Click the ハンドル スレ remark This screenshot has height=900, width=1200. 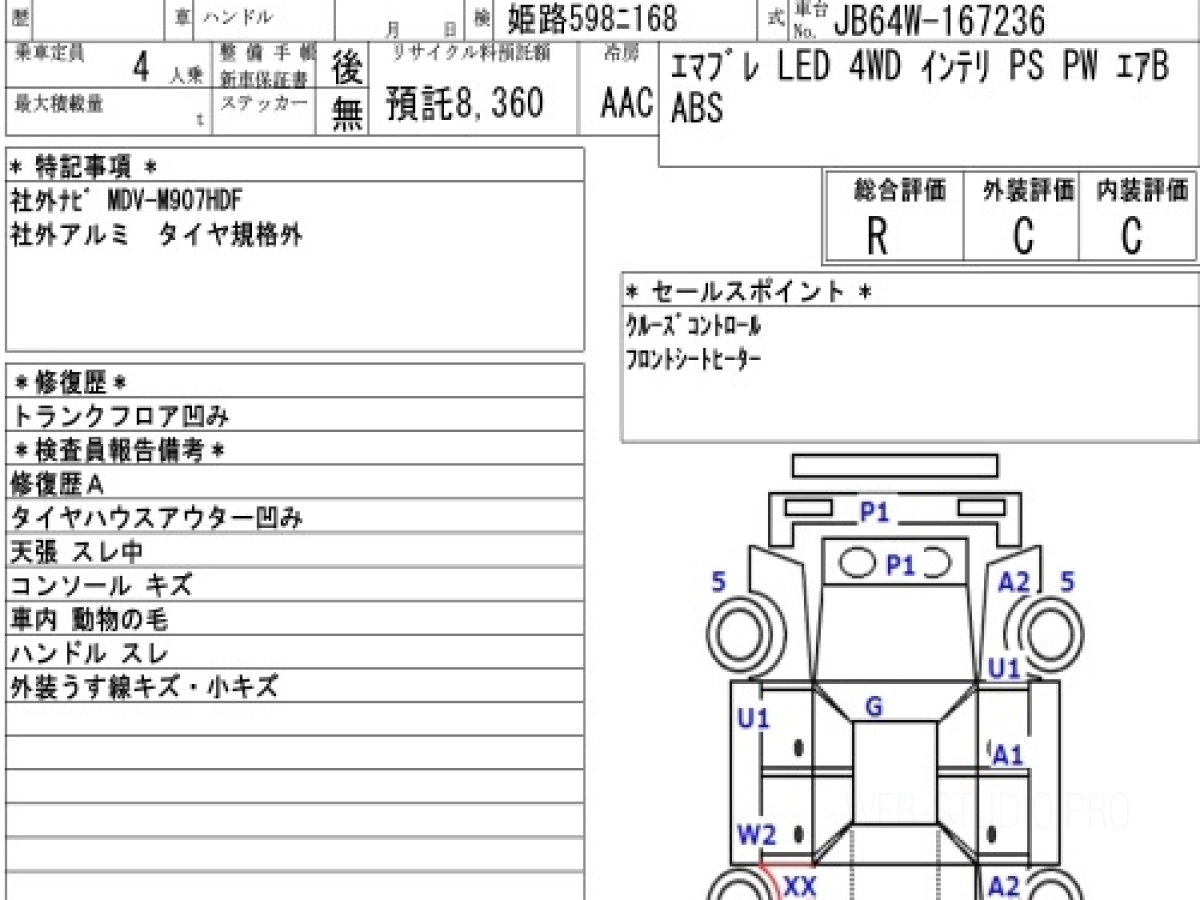click(89, 654)
